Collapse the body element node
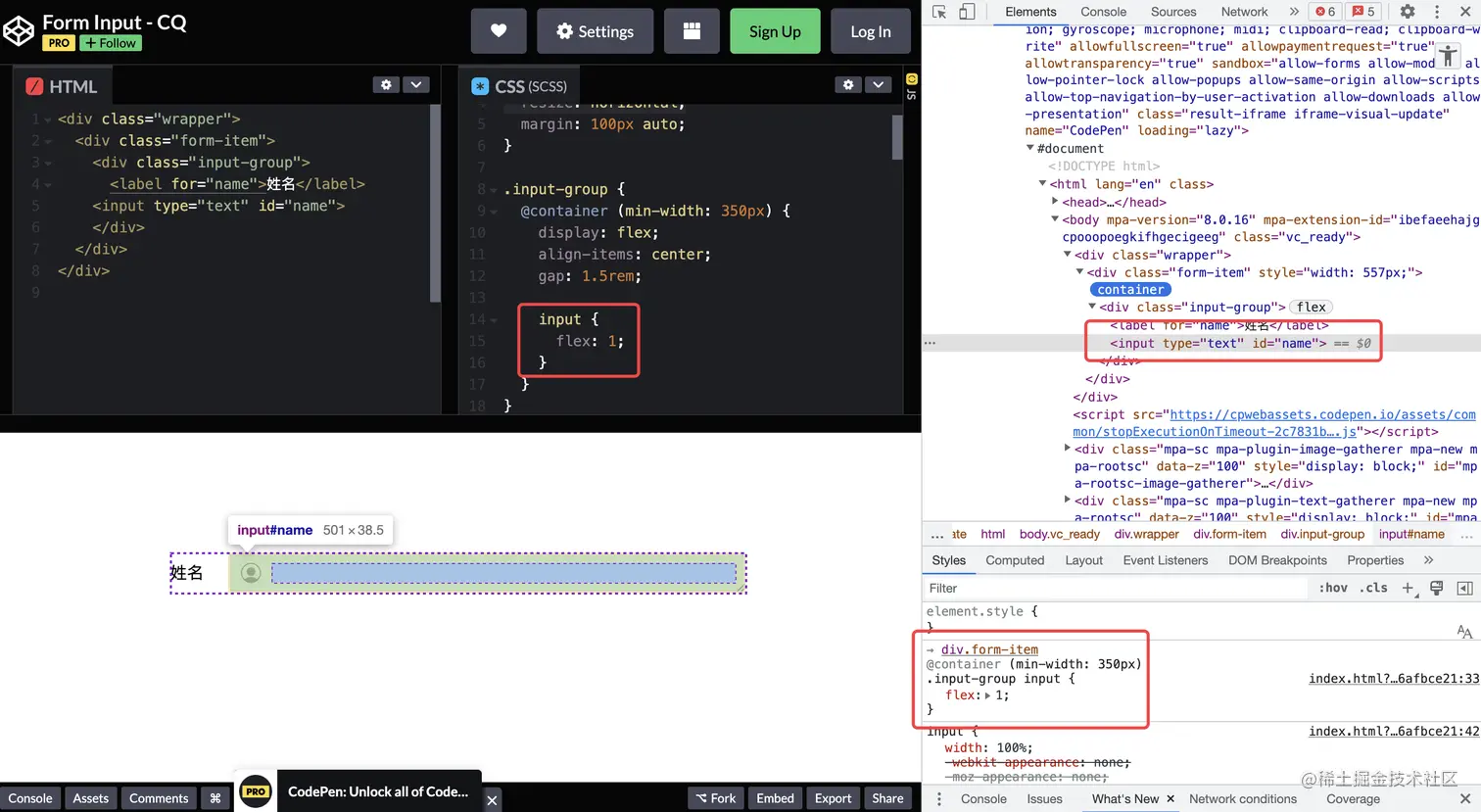 tap(1055, 220)
